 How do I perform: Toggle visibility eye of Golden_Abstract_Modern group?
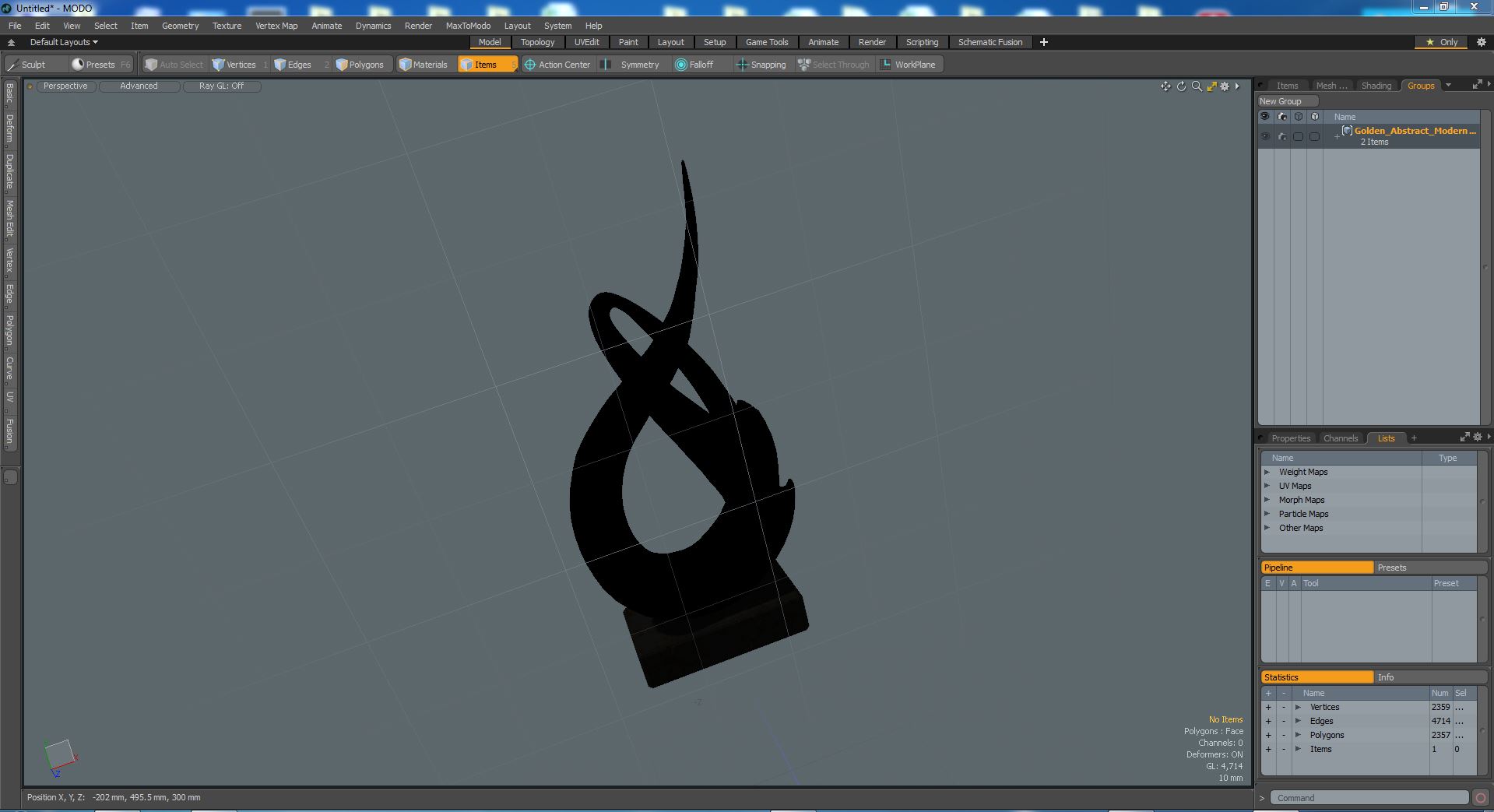point(1265,136)
